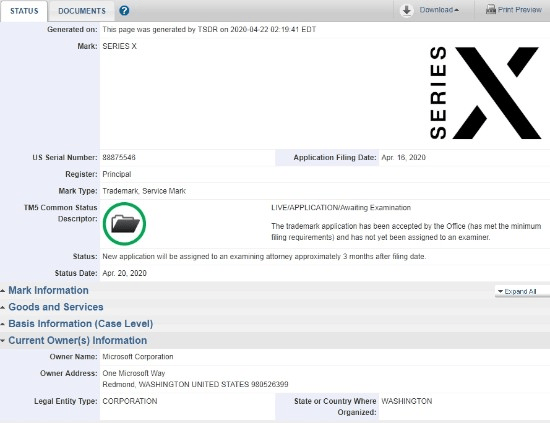Click the printer icon for Print Preview
The image size is (550, 423).
[x=490, y=9]
